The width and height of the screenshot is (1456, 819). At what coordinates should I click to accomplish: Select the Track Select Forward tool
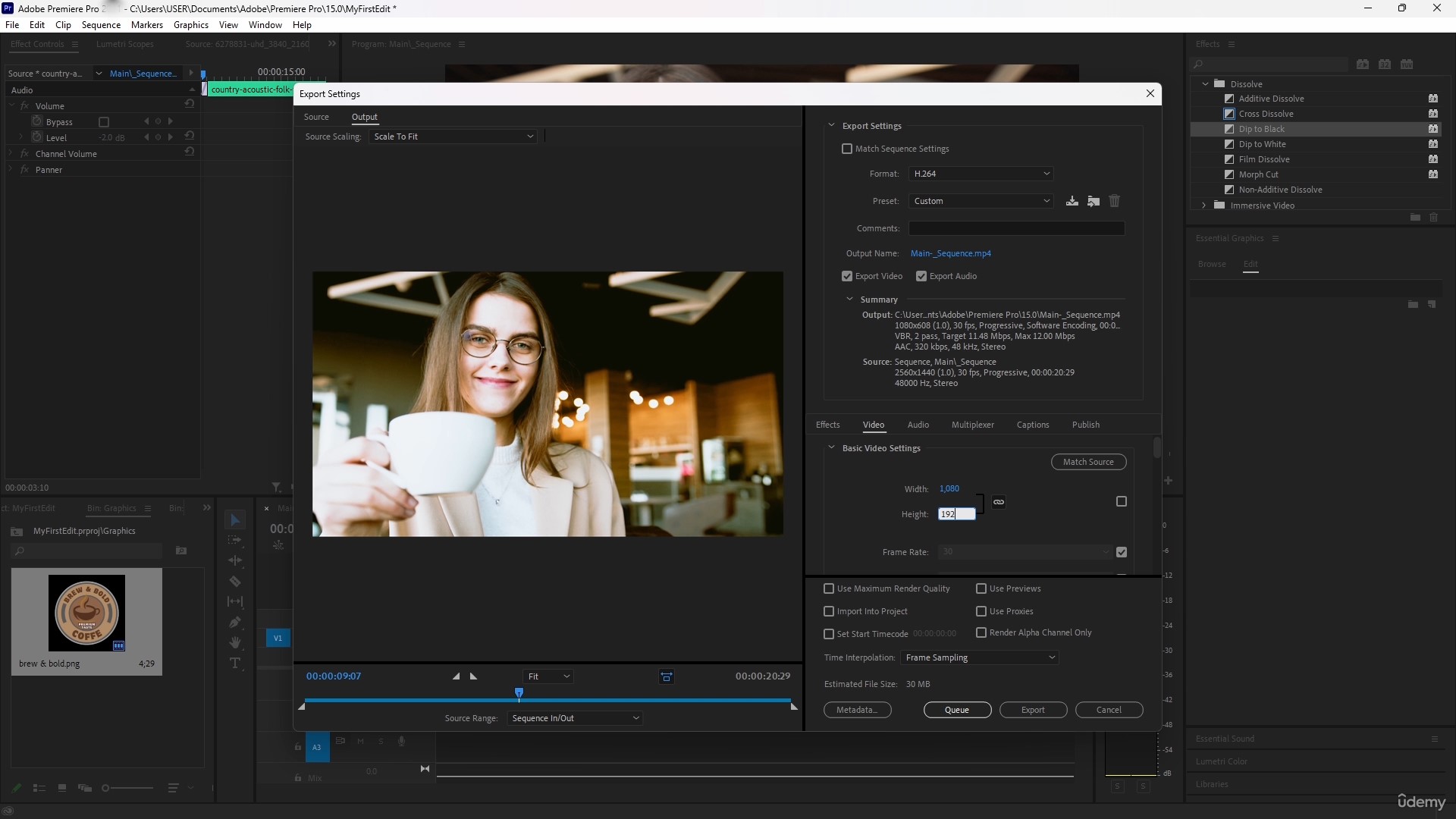click(235, 540)
